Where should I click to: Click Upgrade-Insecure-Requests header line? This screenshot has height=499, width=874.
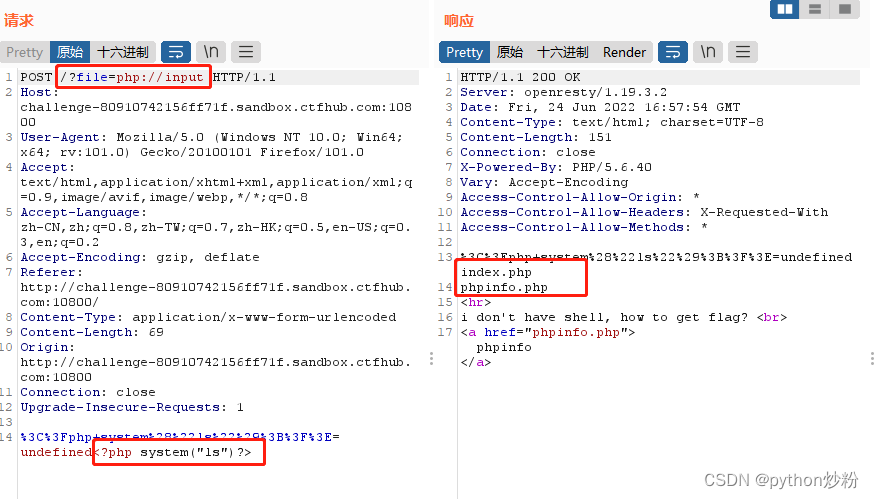[x=132, y=408]
